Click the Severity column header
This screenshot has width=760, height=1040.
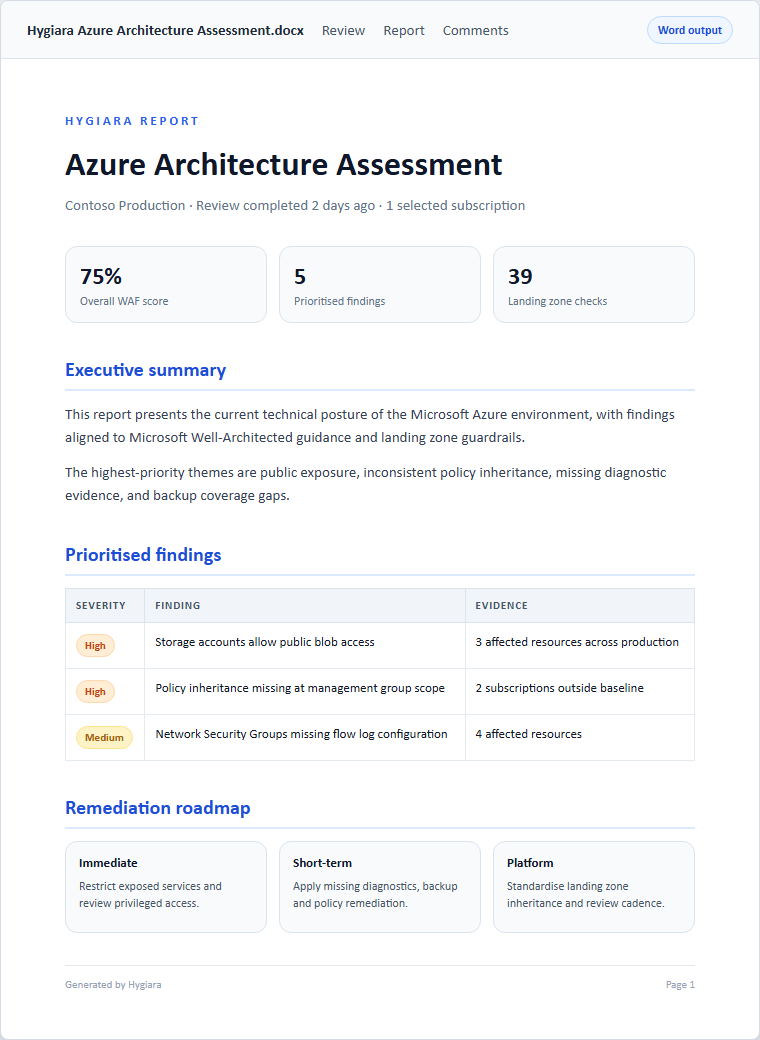(101, 606)
